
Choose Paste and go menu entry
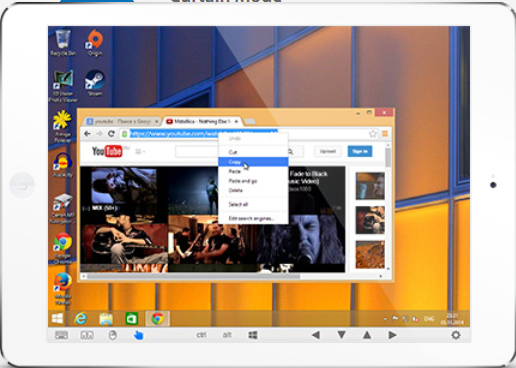[253, 181]
